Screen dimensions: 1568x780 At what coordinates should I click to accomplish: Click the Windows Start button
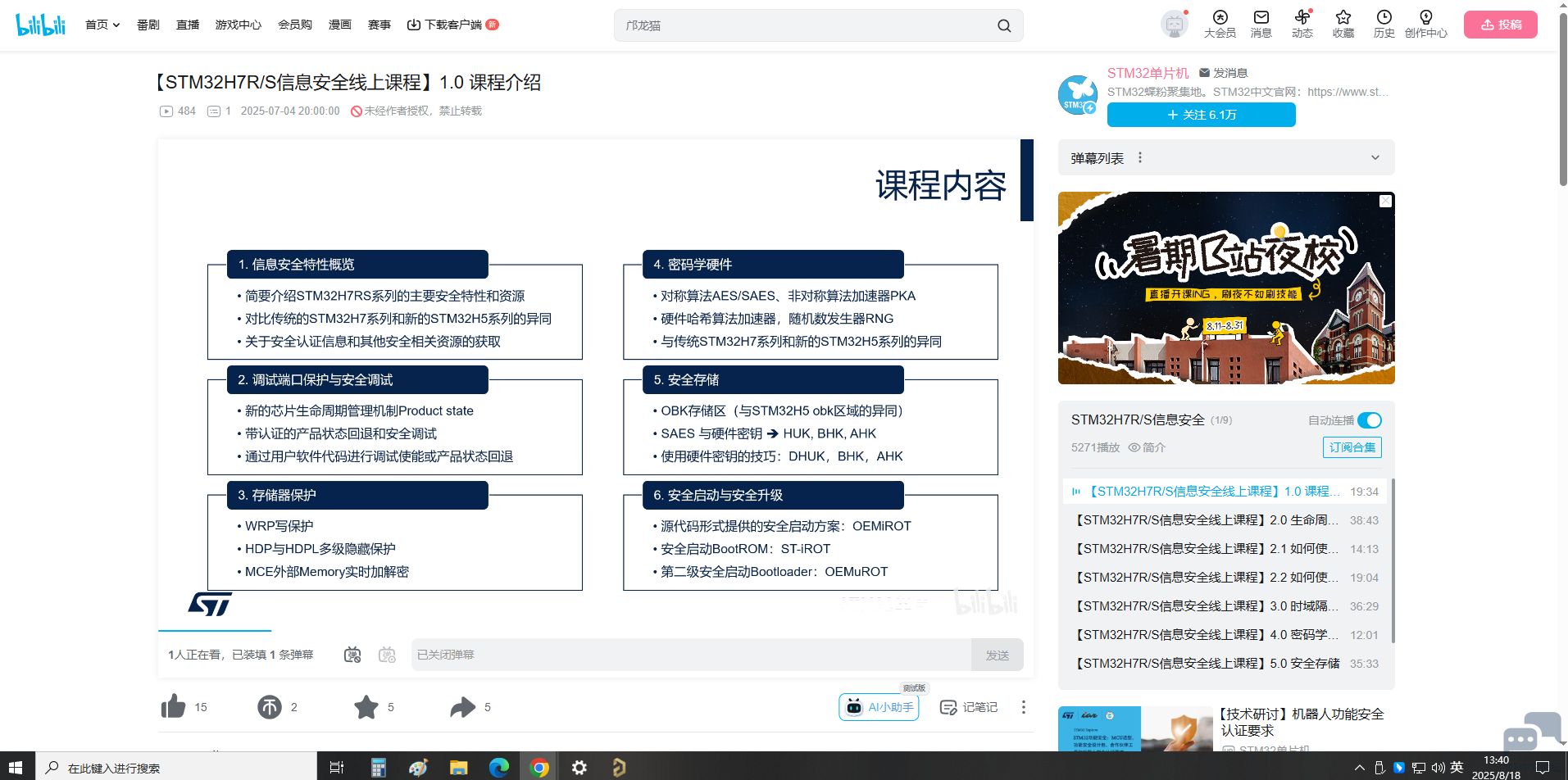[x=16, y=767]
